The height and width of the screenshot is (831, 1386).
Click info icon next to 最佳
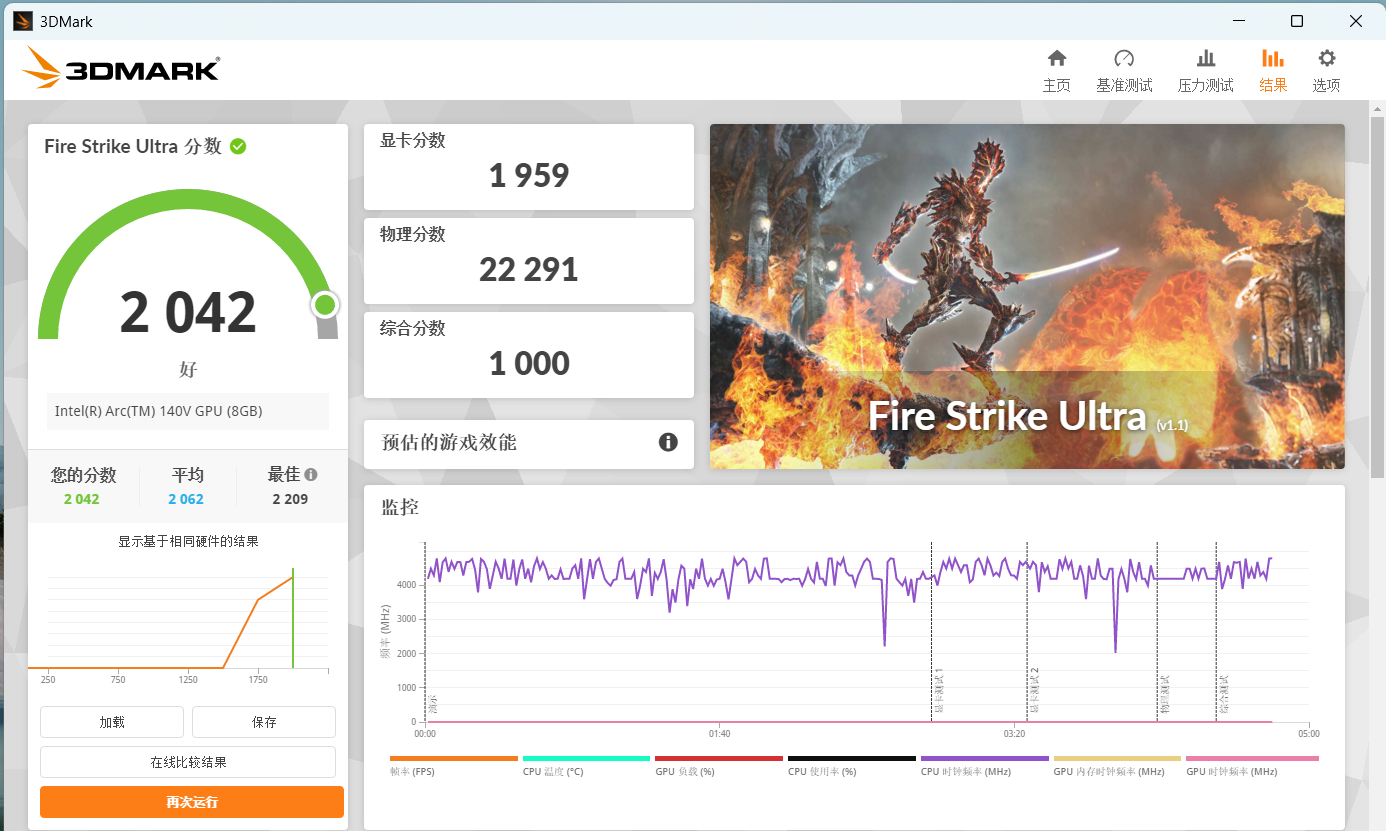pos(311,475)
